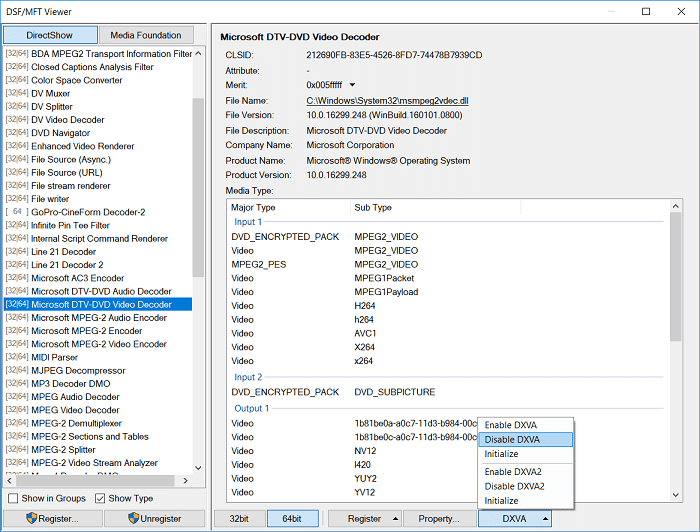Select Infinite Pin Tee Filter
The height and width of the screenshot is (532, 700).
98,225
